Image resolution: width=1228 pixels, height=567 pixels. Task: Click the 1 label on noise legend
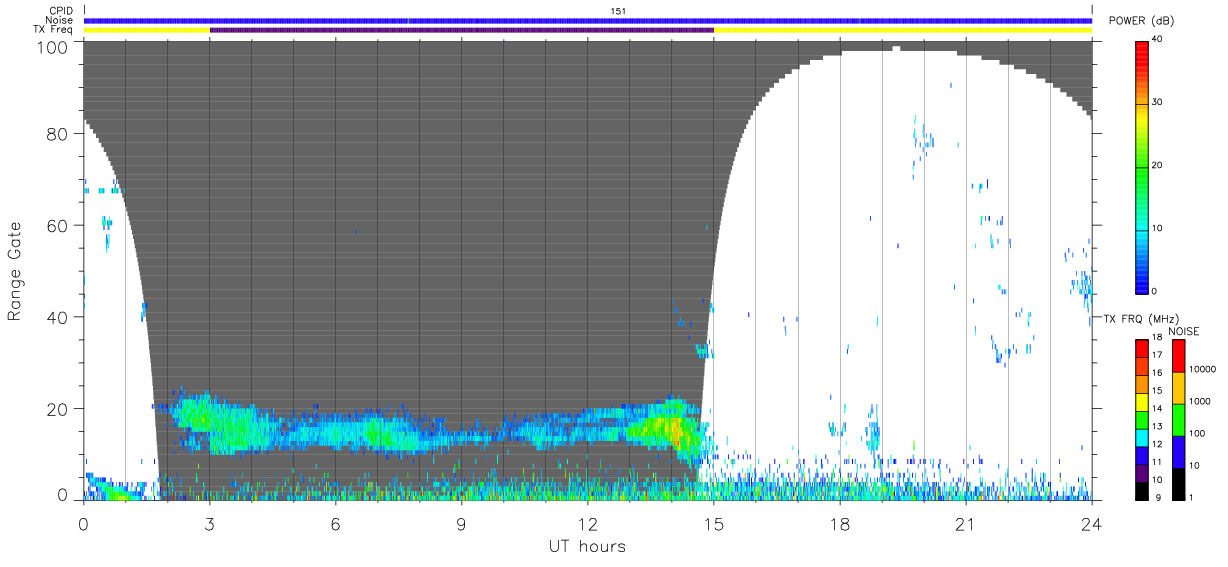[1190, 497]
